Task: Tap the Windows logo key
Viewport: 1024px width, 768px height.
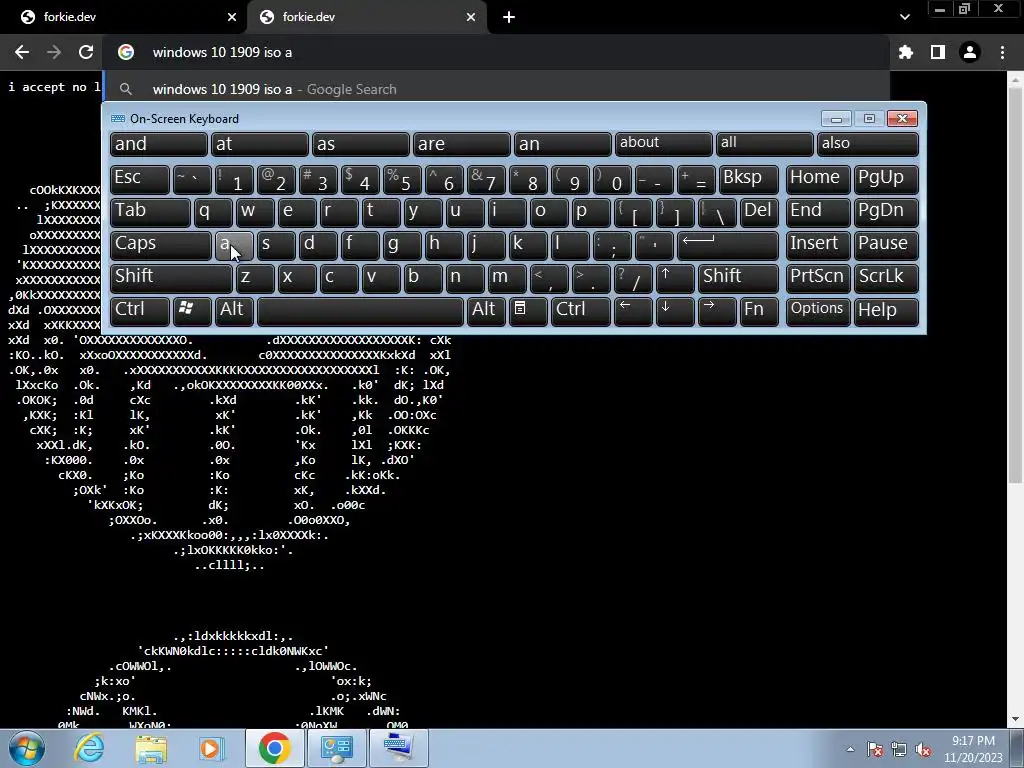Action: pyautogui.click(x=192, y=311)
